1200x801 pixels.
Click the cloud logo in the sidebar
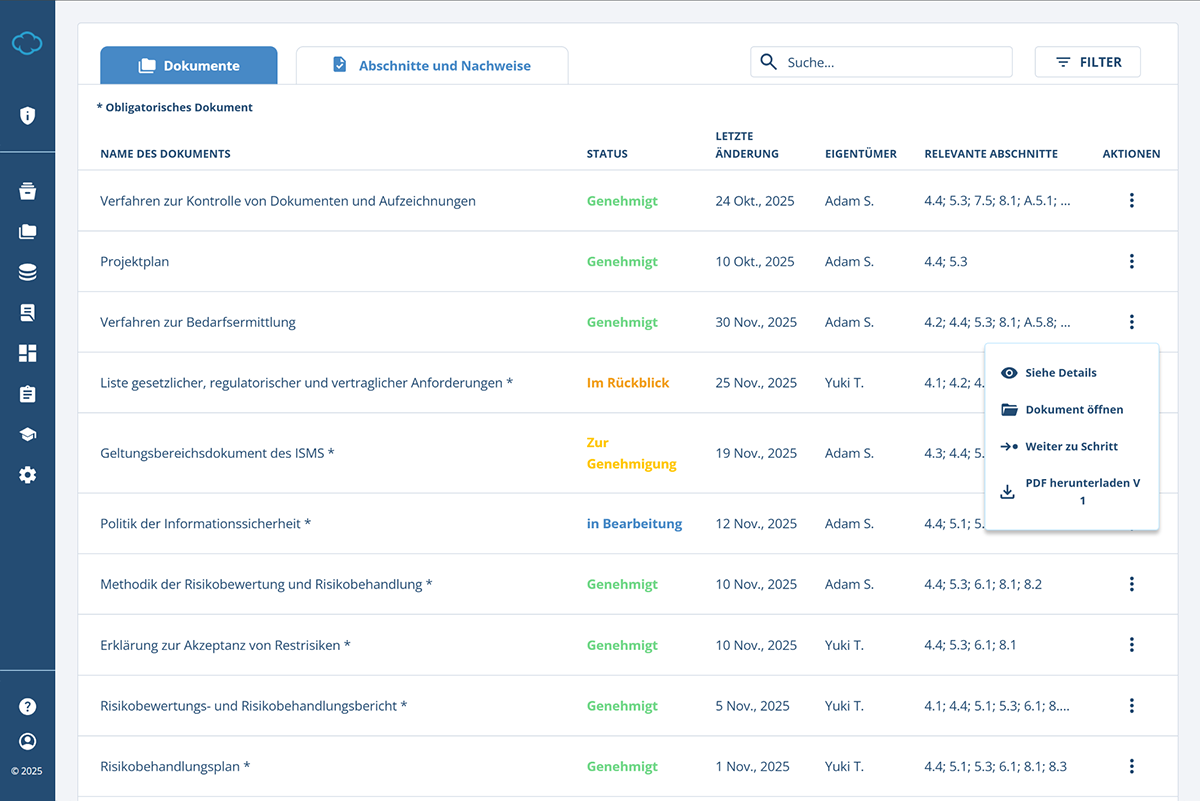(27, 43)
